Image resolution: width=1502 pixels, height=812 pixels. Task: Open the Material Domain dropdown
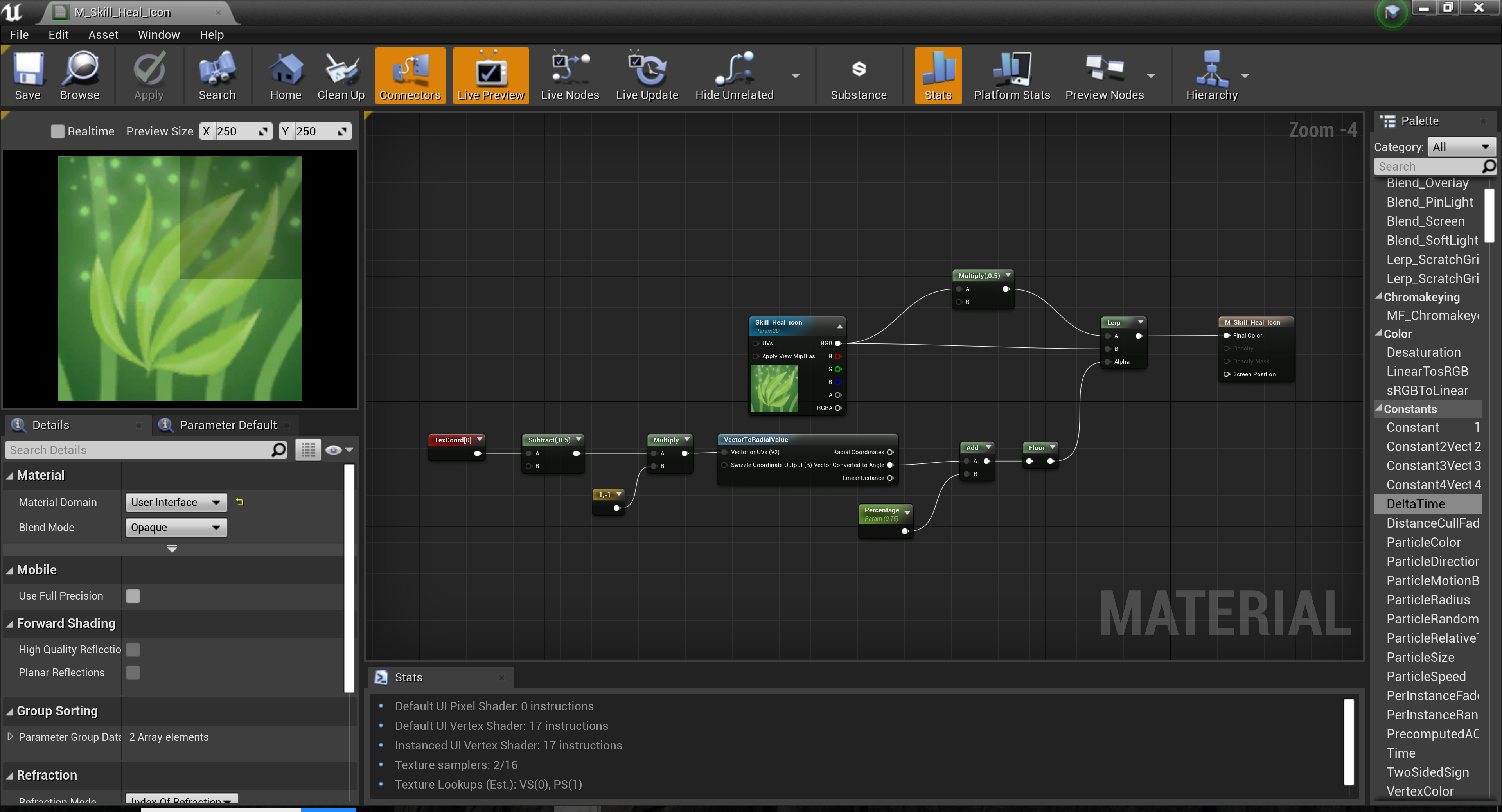click(176, 503)
